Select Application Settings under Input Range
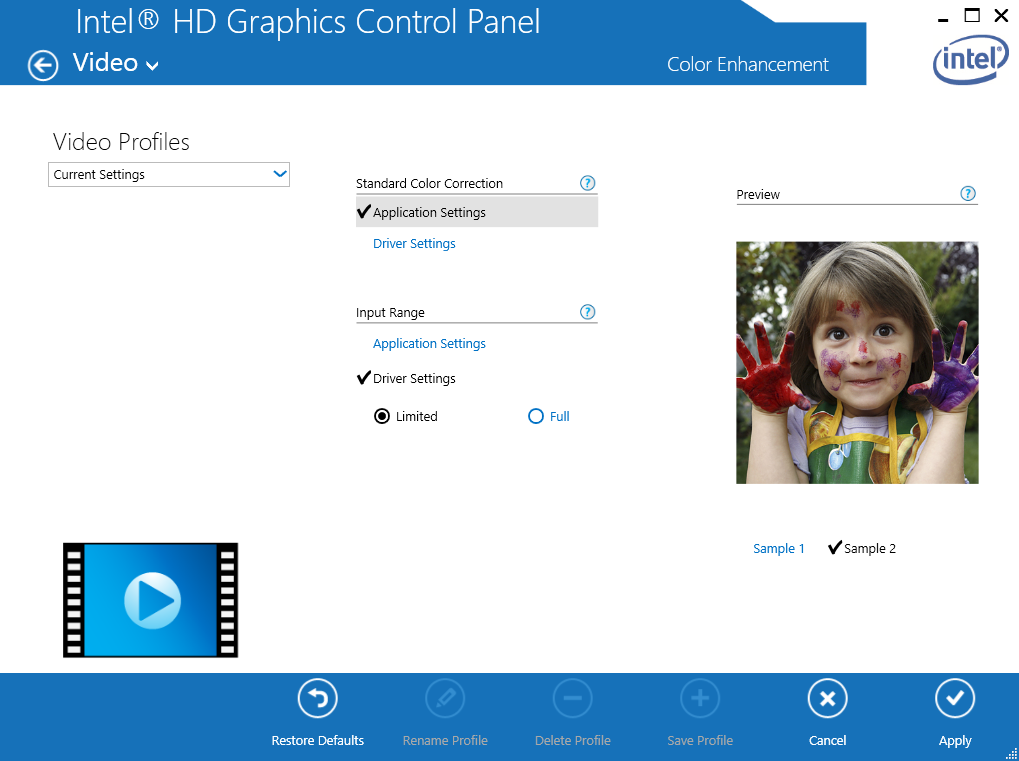The height and width of the screenshot is (761, 1019). [429, 344]
